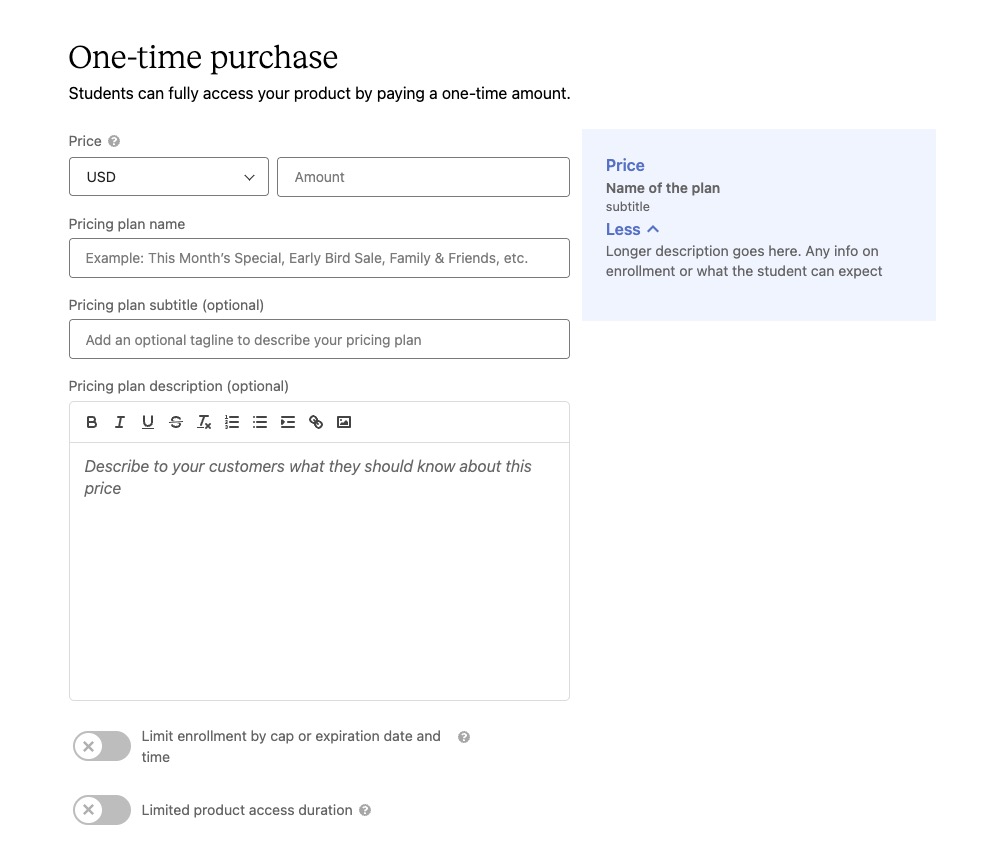This screenshot has width=987, height=851.
Task: Click into the Pricing plan name field
Action: click(x=319, y=258)
